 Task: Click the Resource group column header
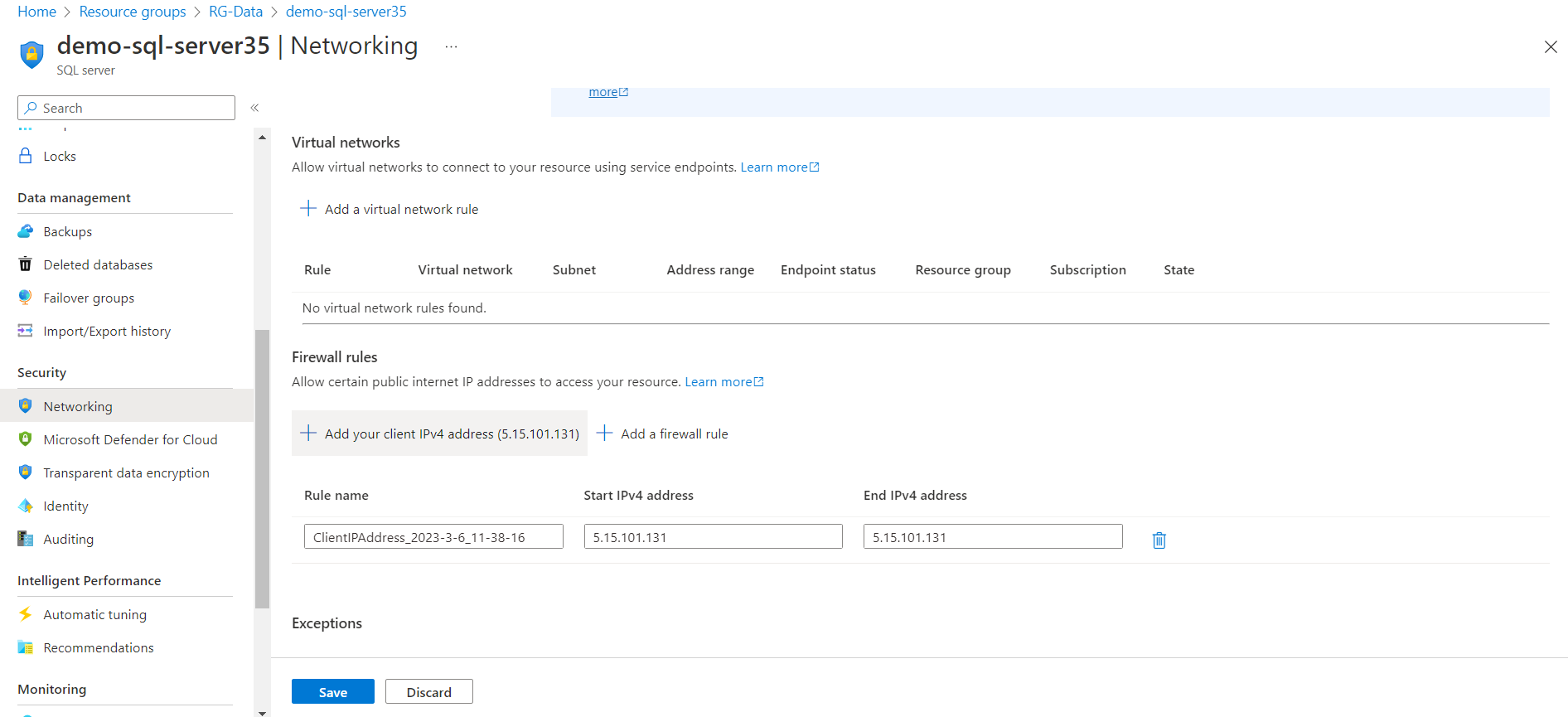tap(963, 269)
